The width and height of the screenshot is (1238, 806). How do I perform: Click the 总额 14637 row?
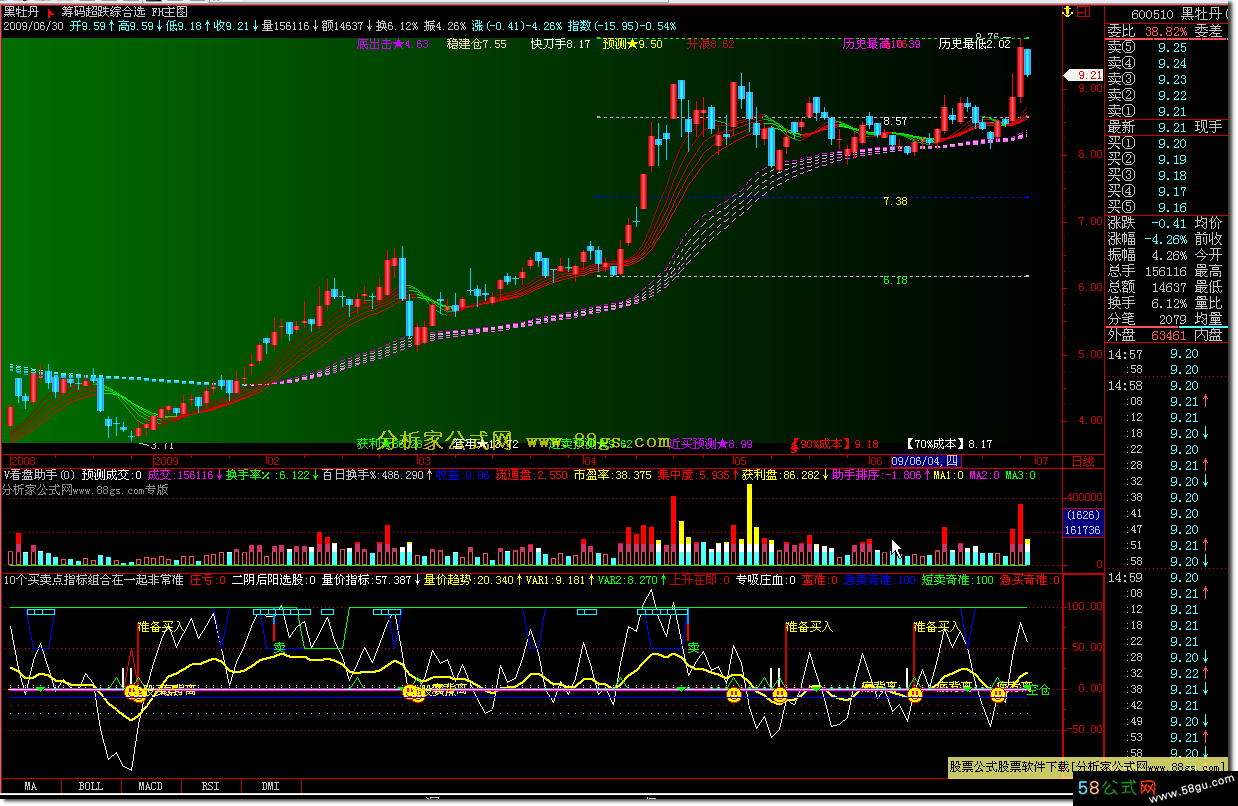point(1148,287)
